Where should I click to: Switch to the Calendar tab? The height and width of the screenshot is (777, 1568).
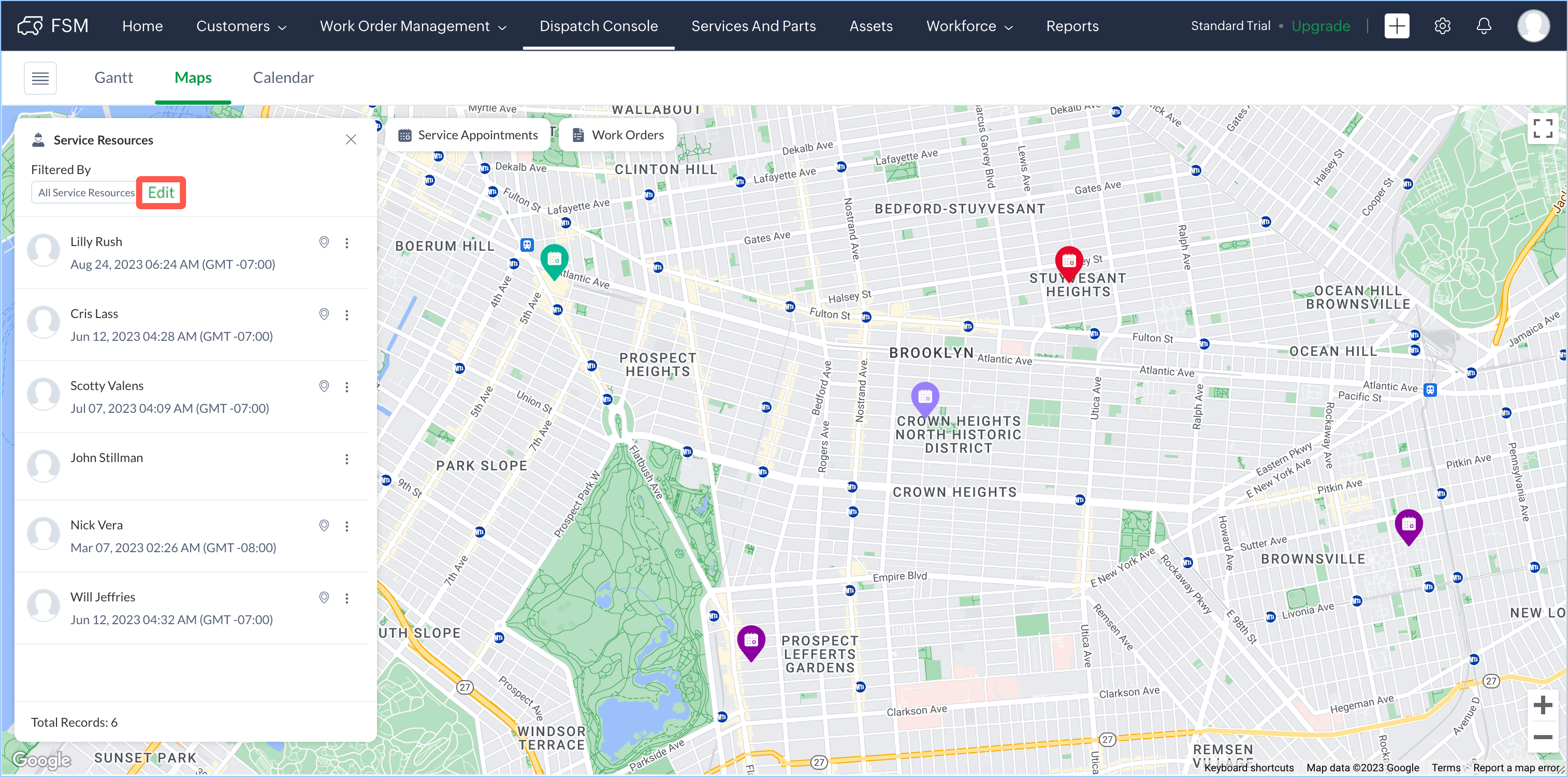tap(283, 78)
